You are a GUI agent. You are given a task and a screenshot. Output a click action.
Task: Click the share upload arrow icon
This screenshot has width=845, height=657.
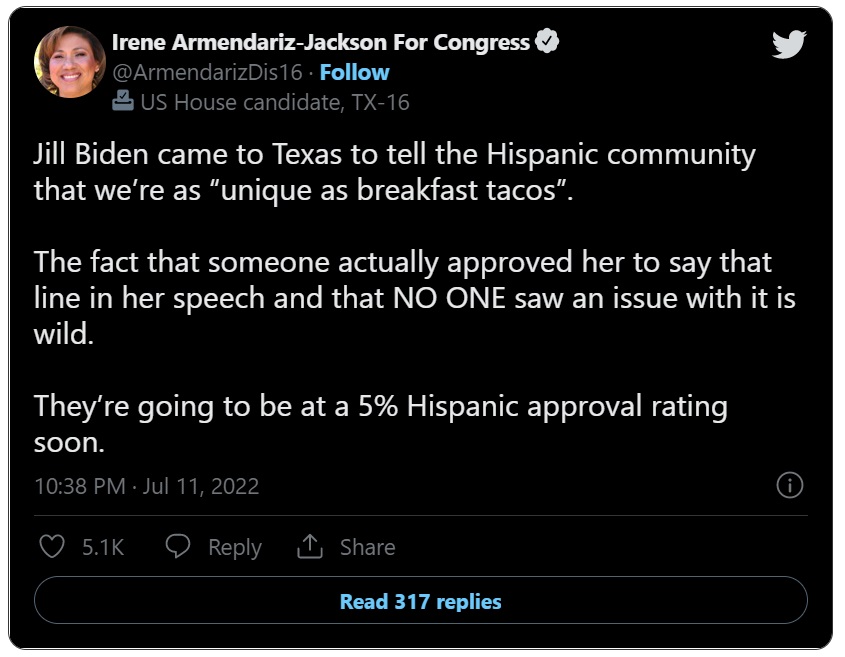click(x=310, y=546)
